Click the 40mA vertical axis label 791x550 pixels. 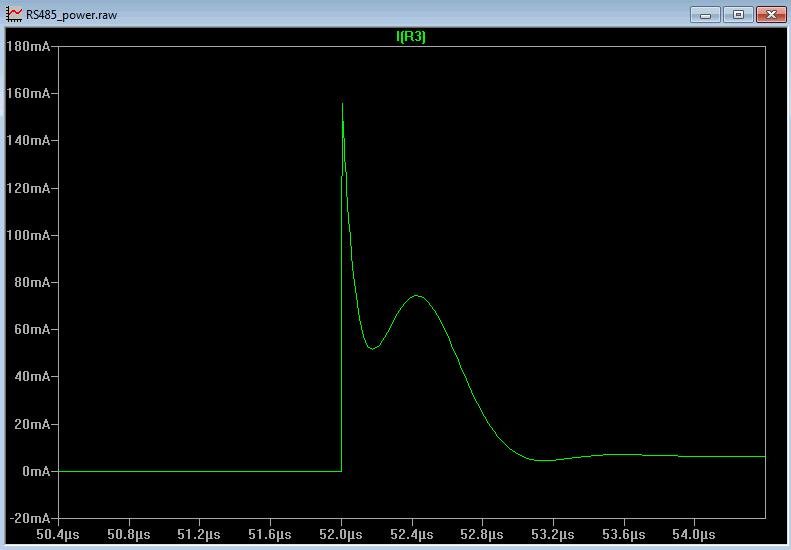pyautogui.click(x=32, y=376)
